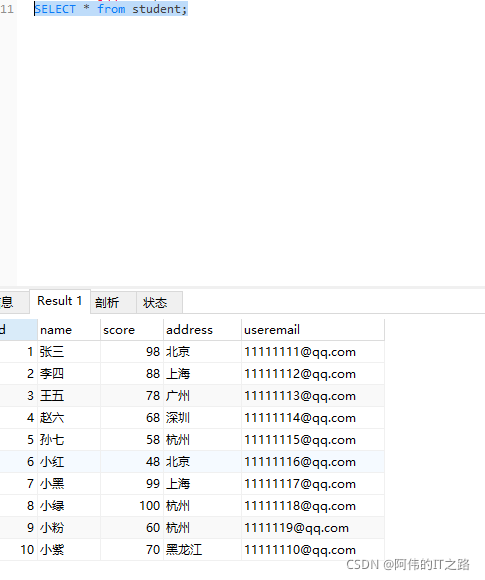Click the score cell 88
485x580 pixels.
132,374
